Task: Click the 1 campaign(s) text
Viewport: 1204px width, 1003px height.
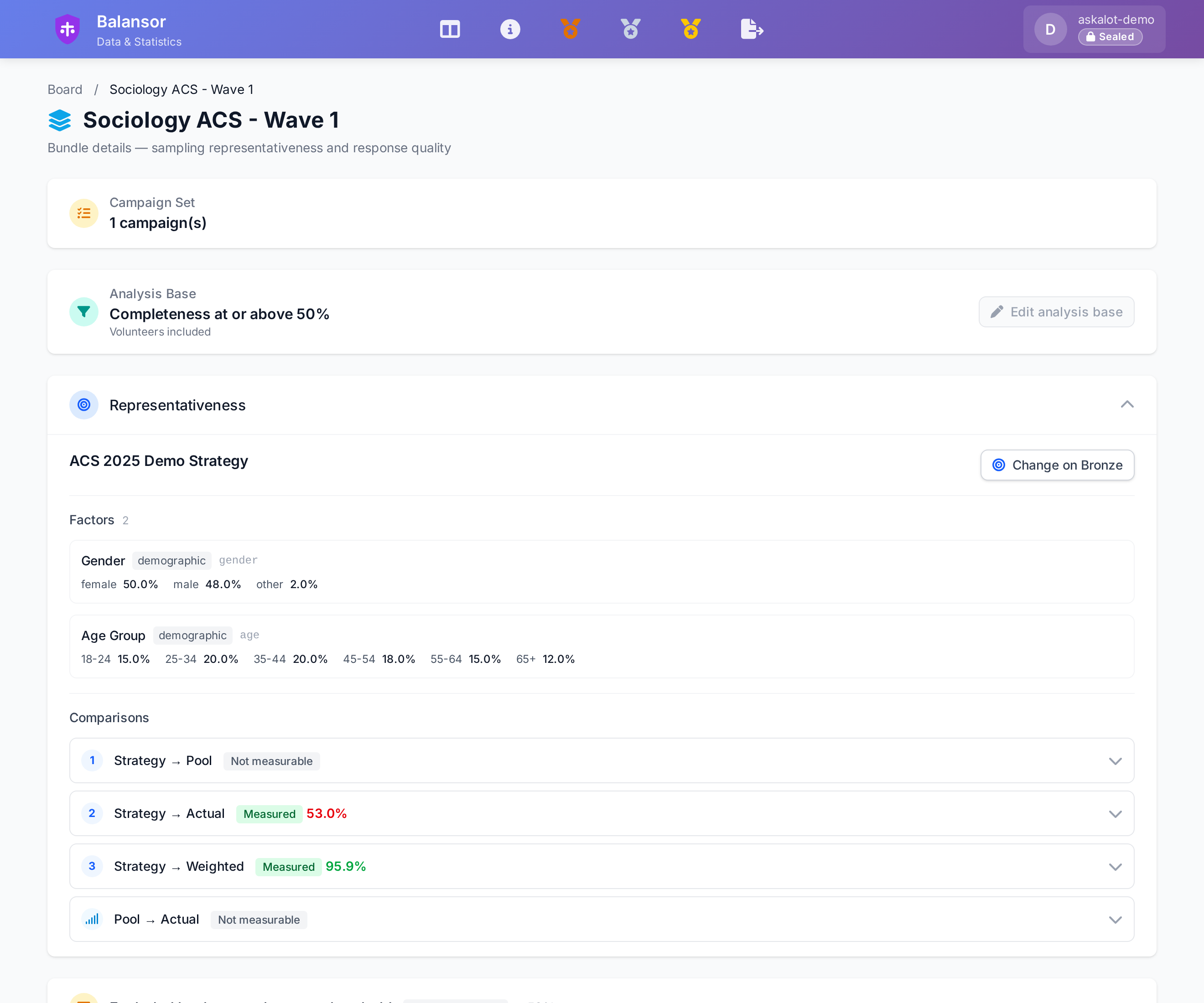Action: pos(158,223)
